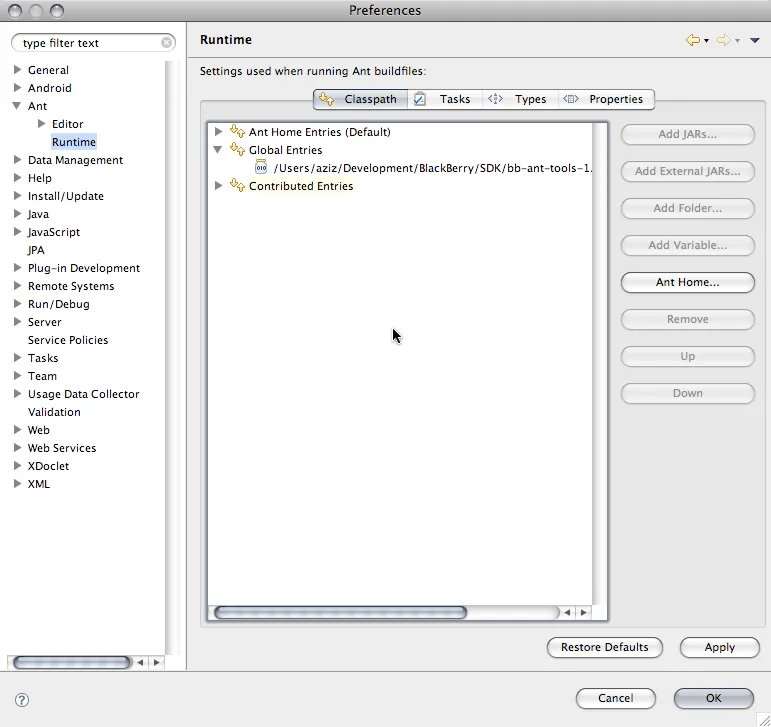The width and height of the screenshot is (771, 727).
Task: Select the Service Policies item
Action: [x=68, y=340]
